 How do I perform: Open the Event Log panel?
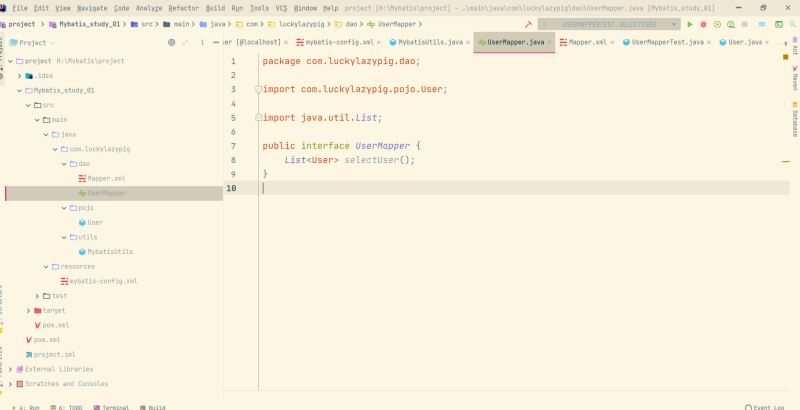pos(768,407)
